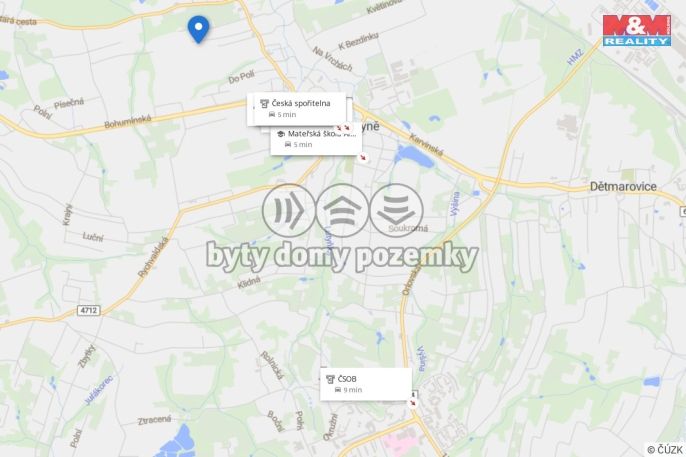This screenshot has height=457, width=686.
Task: Click the bank icon beside ČSOB
Action: point(330,379)
